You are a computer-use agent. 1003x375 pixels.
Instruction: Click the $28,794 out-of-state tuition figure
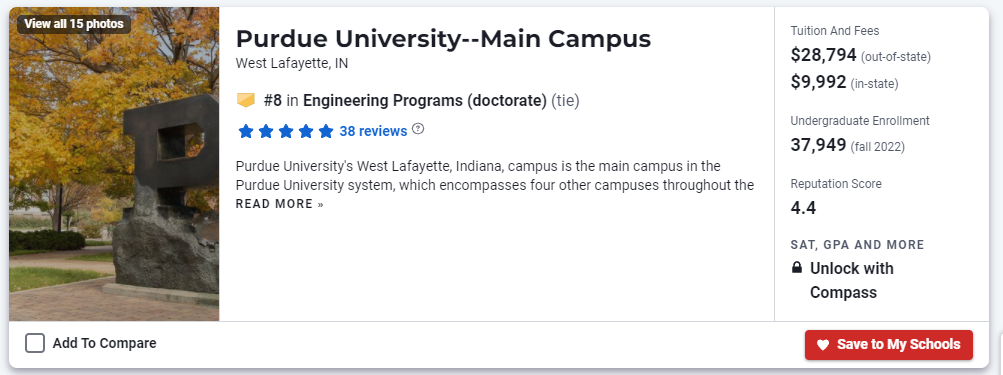point(823,56)
